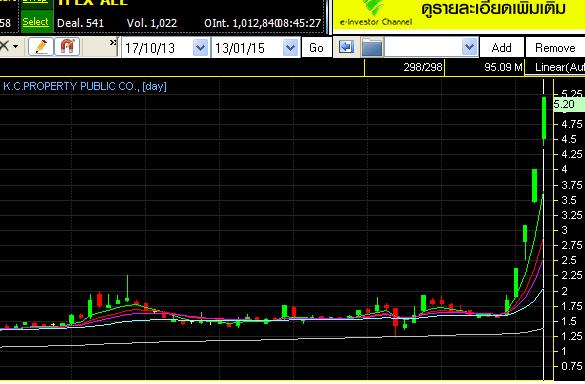Select the pencil drawing tool icon

[x=41, y=47]
